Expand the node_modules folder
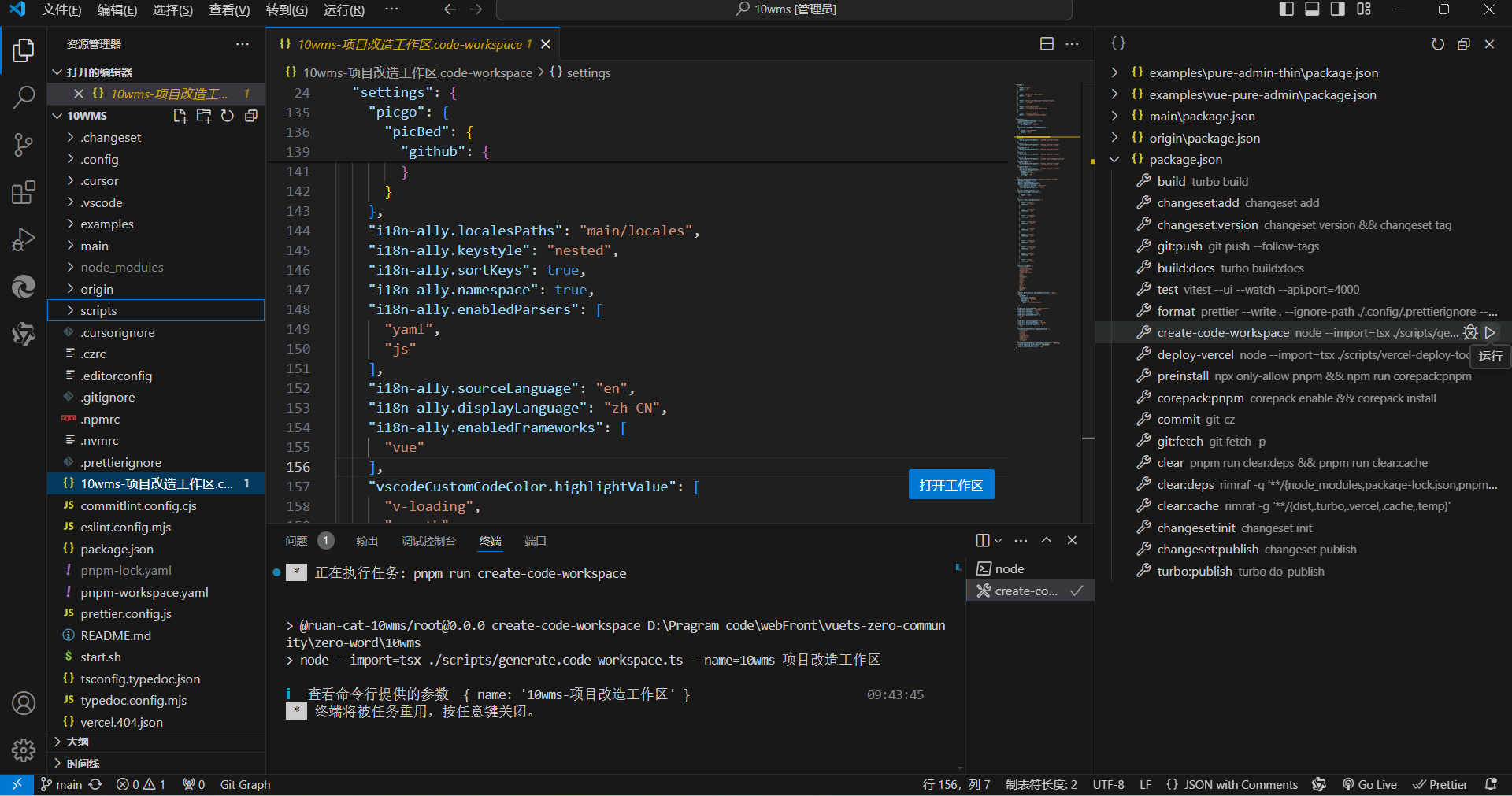 [156, 267]
